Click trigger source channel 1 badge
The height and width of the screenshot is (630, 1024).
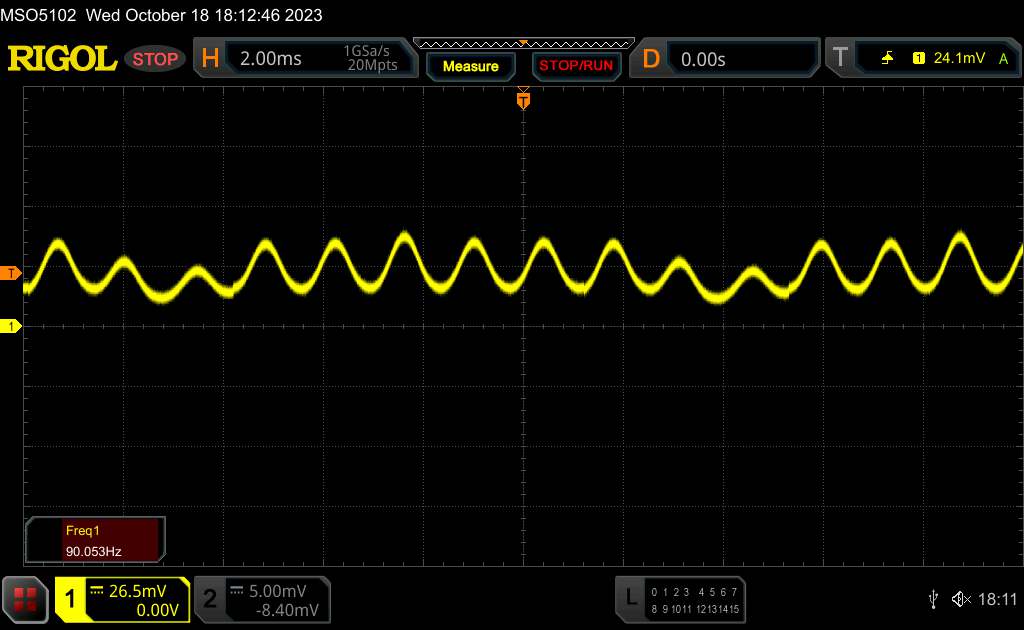tap(918, 59)
